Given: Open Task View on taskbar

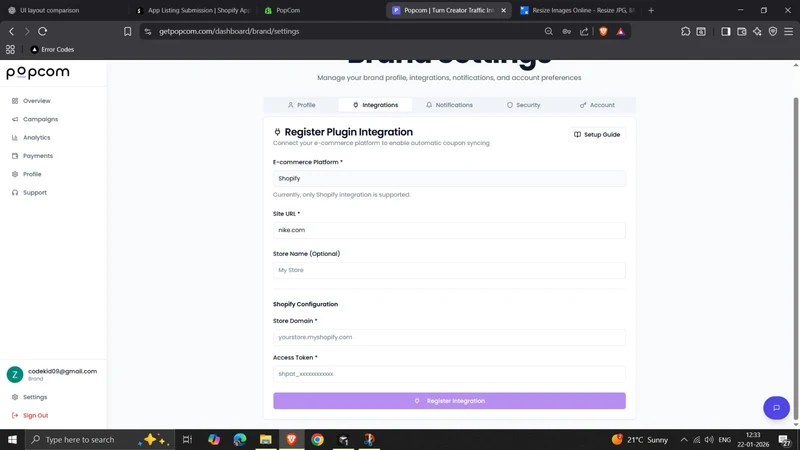Looking at the screenshot, I should [x=187, y=439].
